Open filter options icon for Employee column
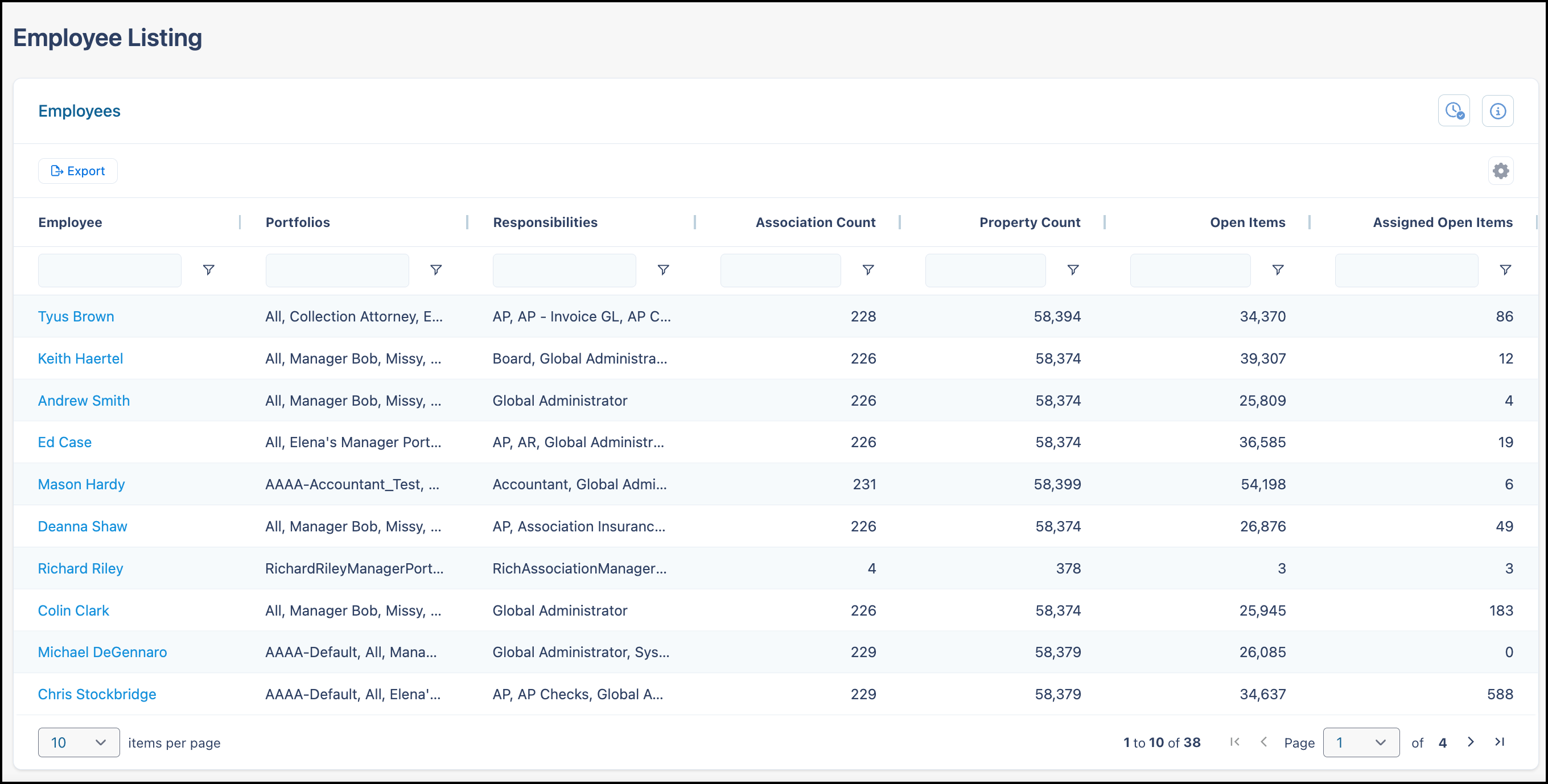Viewport: 1548px width, 784px height. [208, 270]
